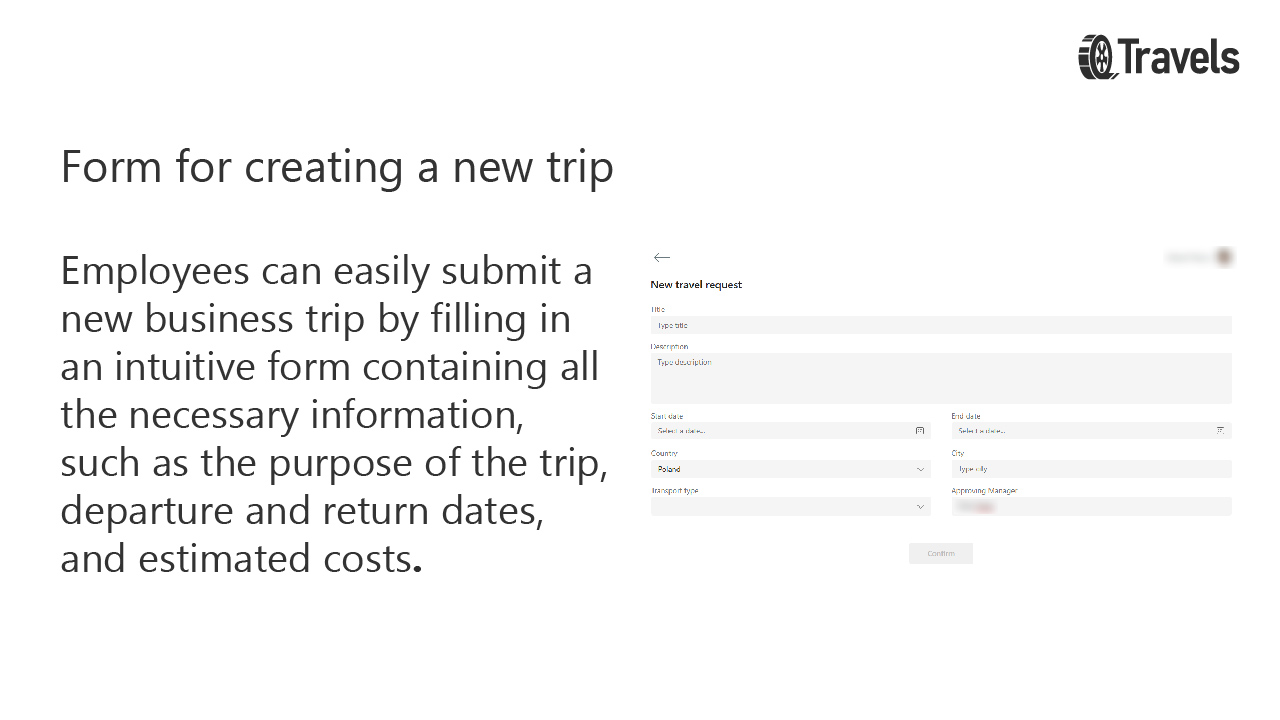The height and width of the screenshot is (720, 1280).
Task: Click the City input field
Action: (x=1090, y=469)
